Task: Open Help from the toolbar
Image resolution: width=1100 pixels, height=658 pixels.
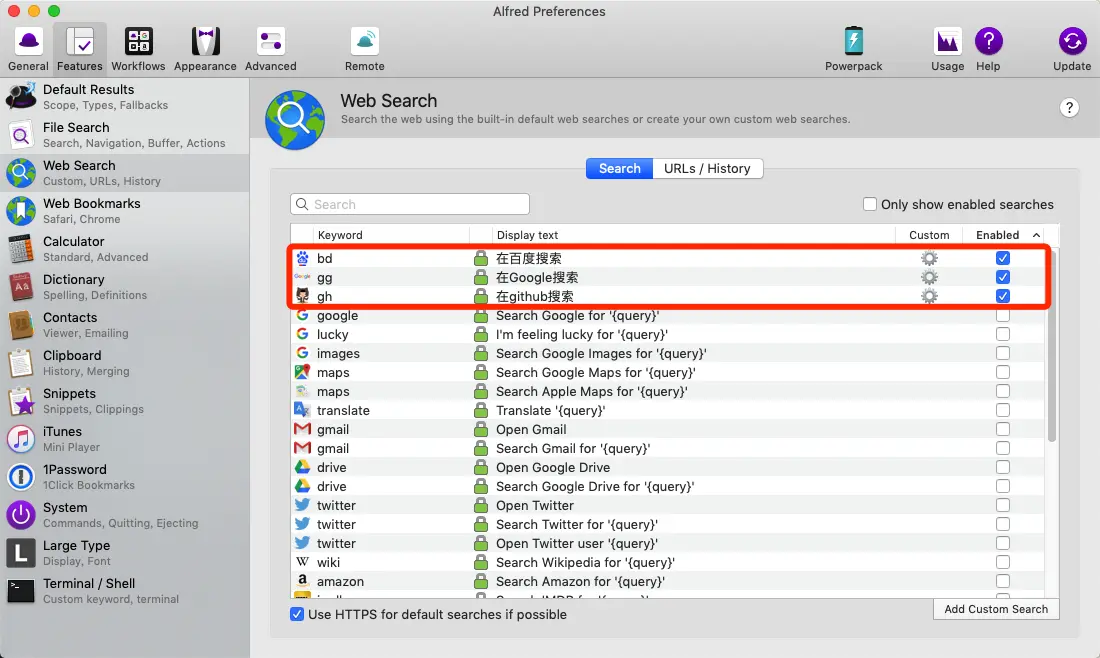Action: pyautogui.click(x=988, y=49)
